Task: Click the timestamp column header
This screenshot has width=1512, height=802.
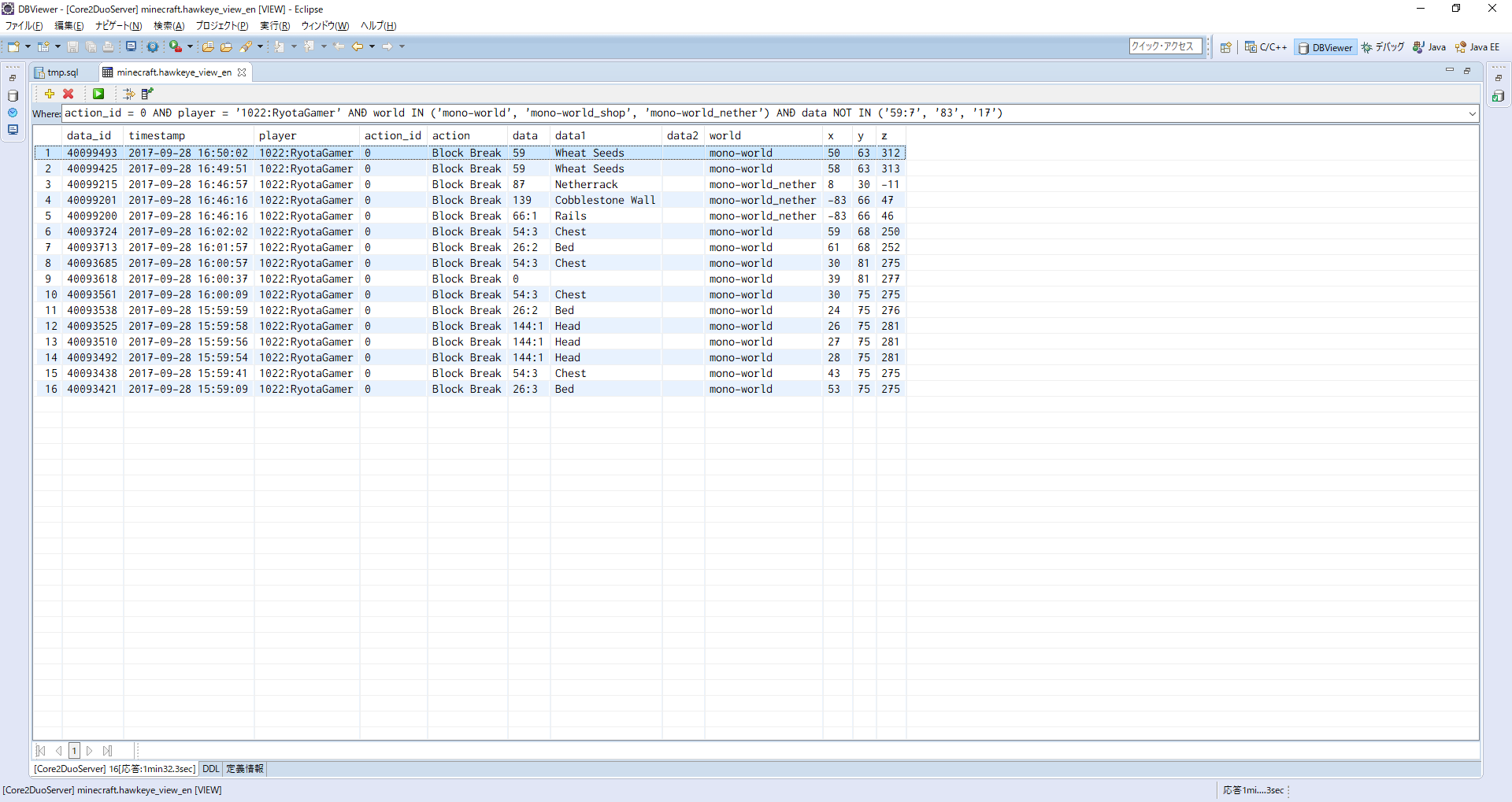Action: (189, 135)
